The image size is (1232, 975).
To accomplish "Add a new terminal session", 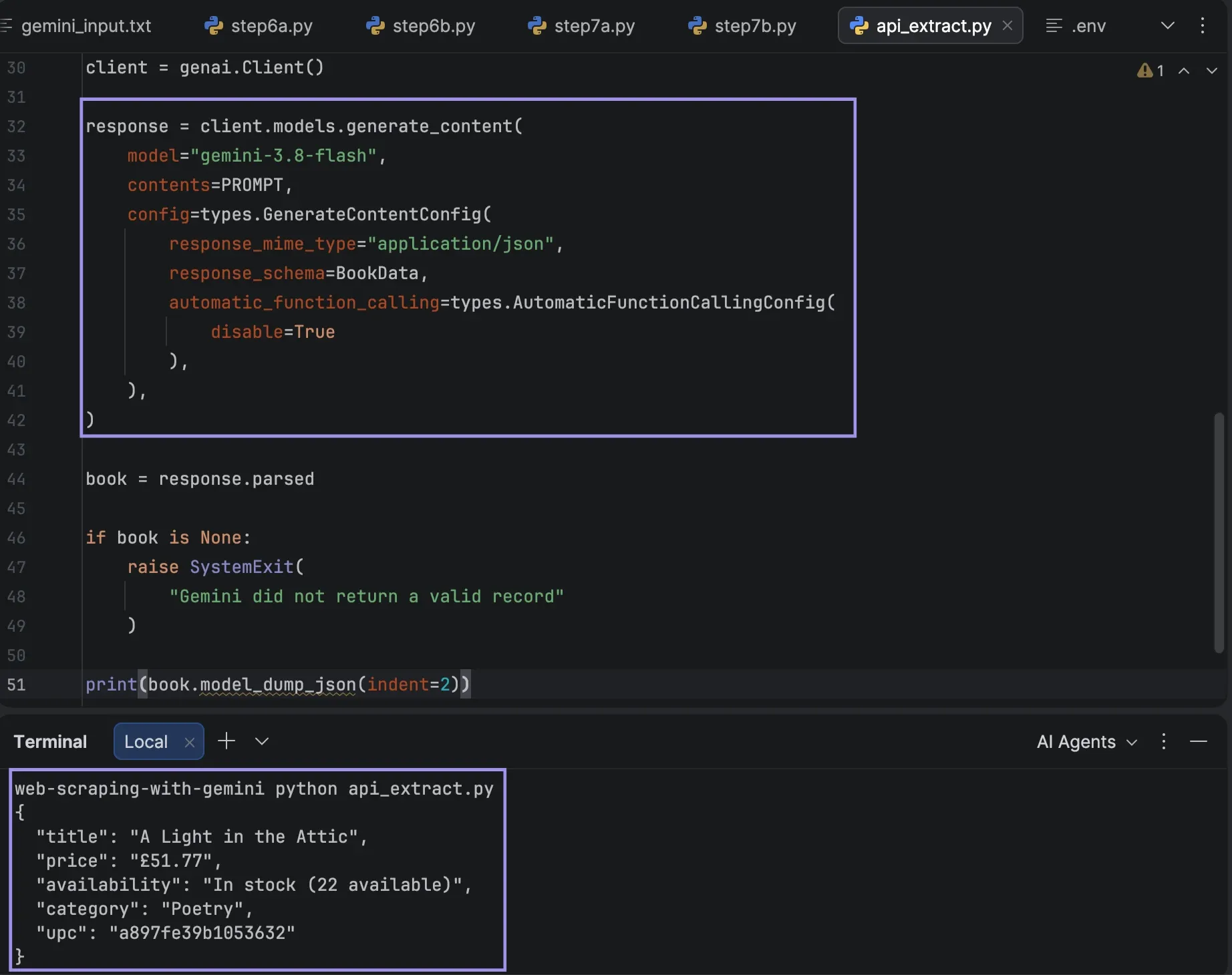I will 226,741.
